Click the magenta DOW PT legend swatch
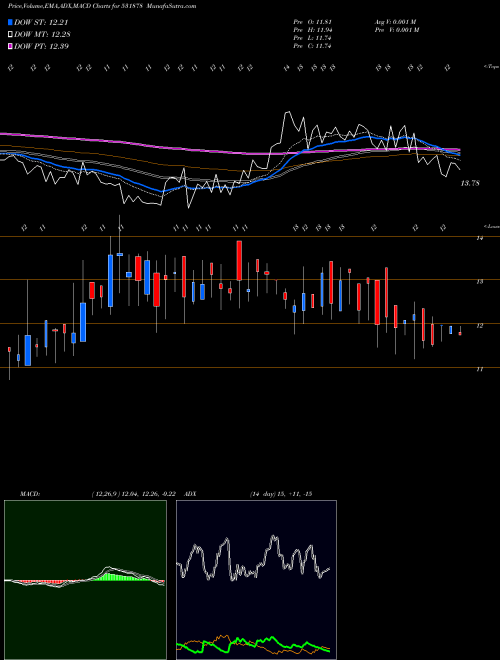The height and width of the screenshot is (660, 500). tap(10, 46)
